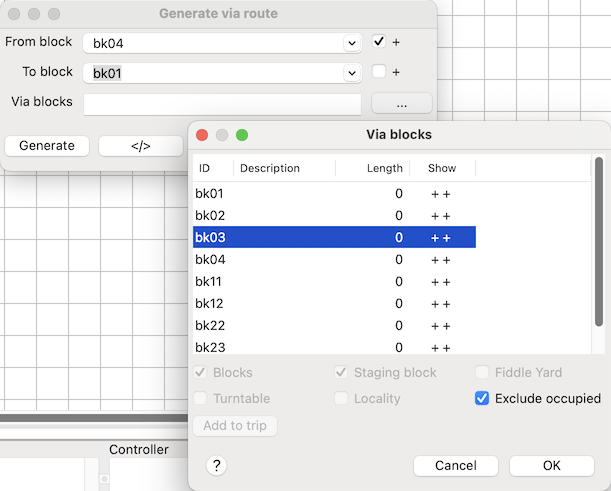The image size is (611, 491).
Task: Disable the Exclude occupied checkbox
Action: click(x=483, y=398)
